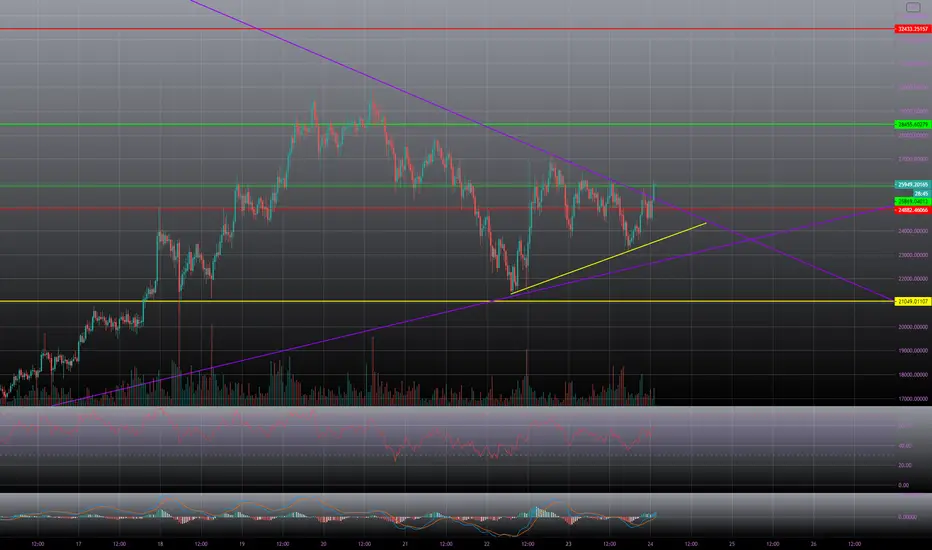Click the MACD 0.00000 axis value
The image size is (932, 550).
click(907, 517)
